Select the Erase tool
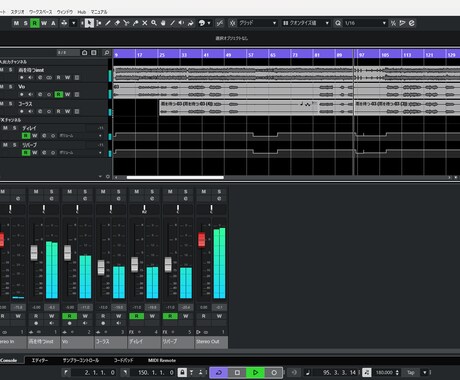Screen dimensions: 460x380 pos(117,23)
